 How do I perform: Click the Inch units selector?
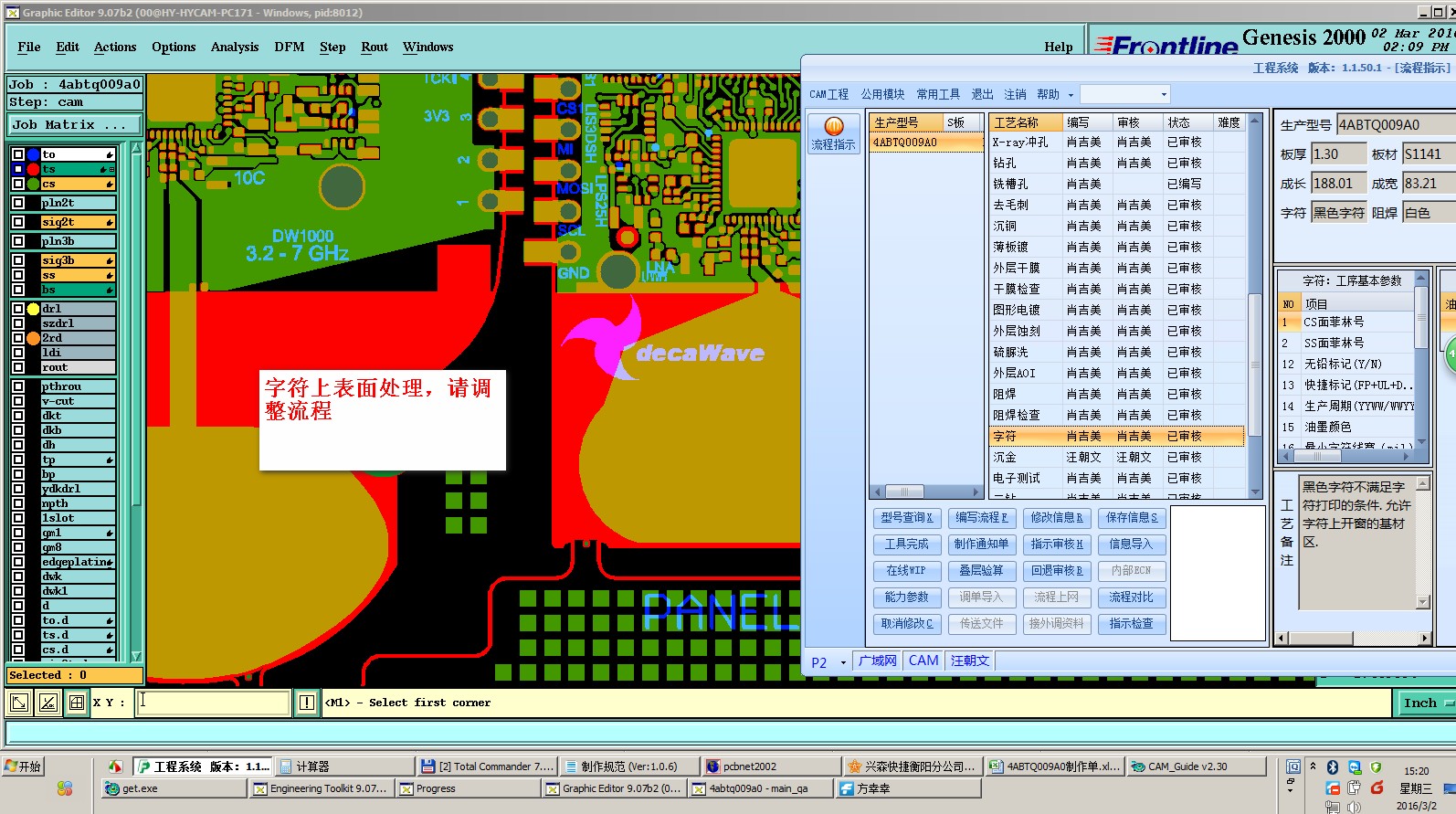[1426, 703]
